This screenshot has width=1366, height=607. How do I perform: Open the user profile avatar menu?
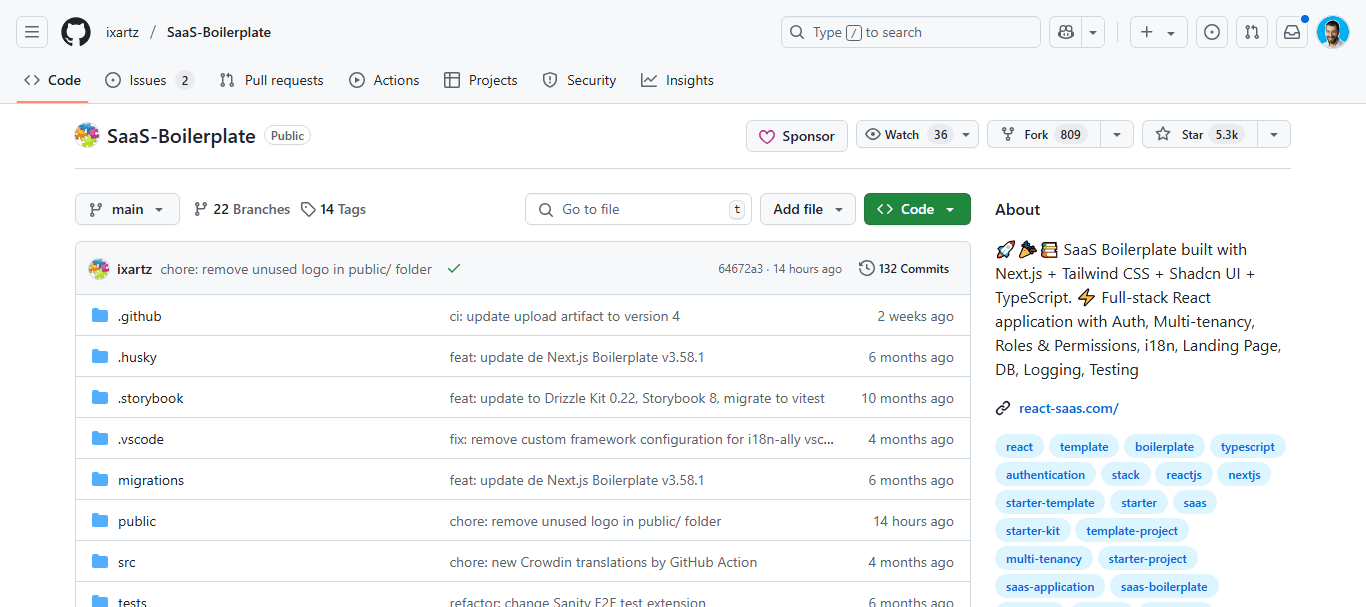[1333, 32]
